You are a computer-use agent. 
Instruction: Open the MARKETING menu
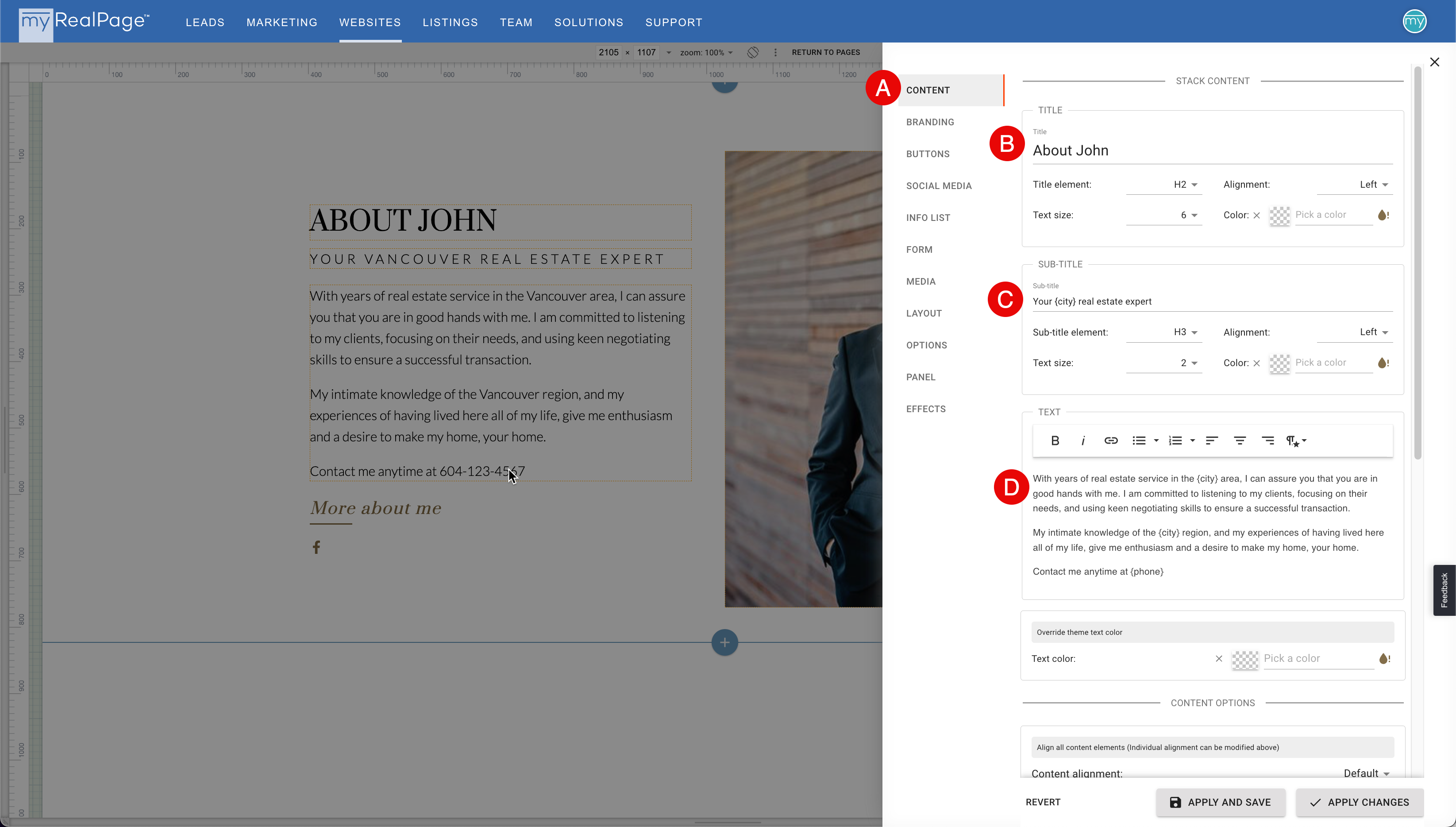tap(281, 22)
